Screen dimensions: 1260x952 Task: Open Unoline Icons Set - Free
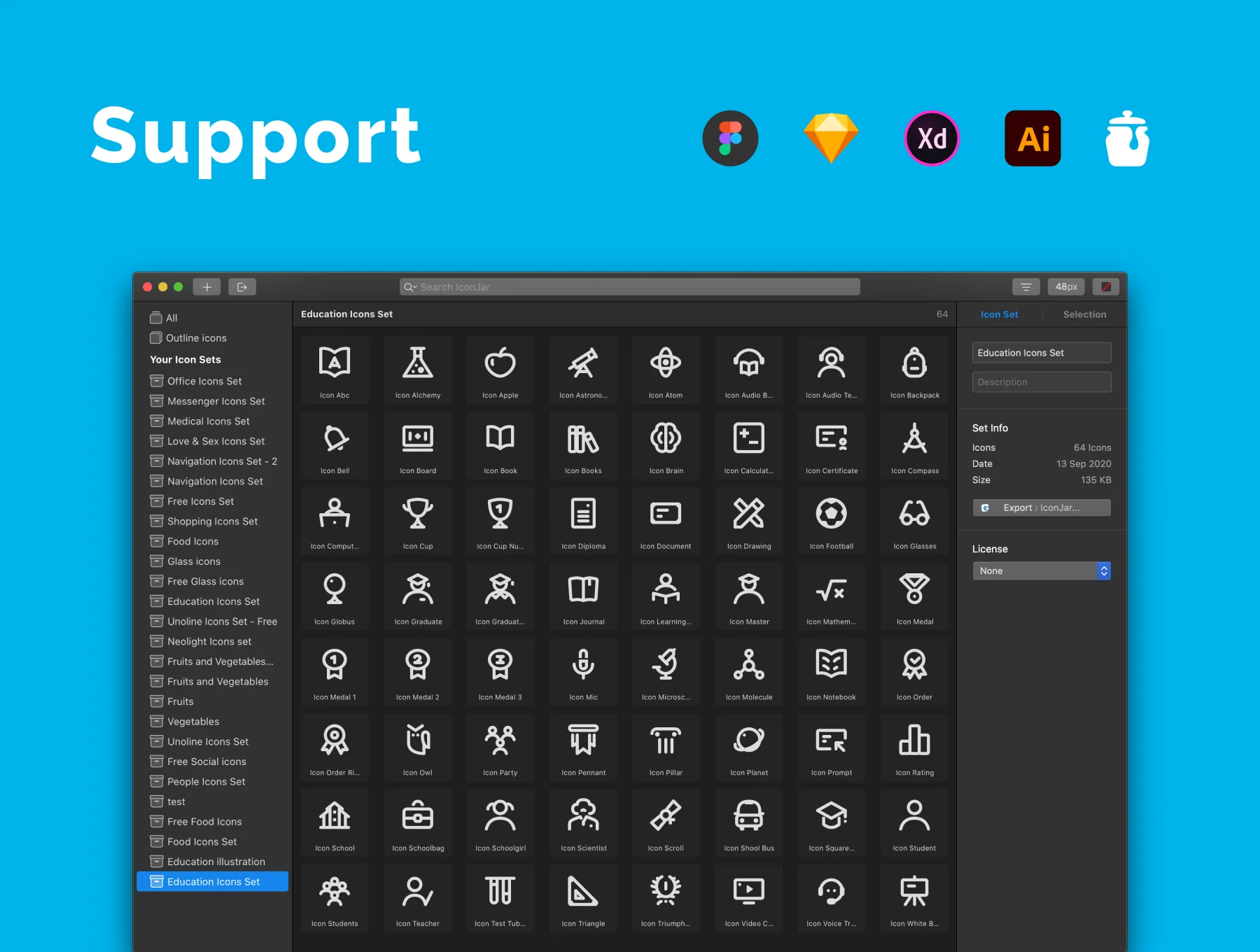pyautogui.click(x=213, y=622)
